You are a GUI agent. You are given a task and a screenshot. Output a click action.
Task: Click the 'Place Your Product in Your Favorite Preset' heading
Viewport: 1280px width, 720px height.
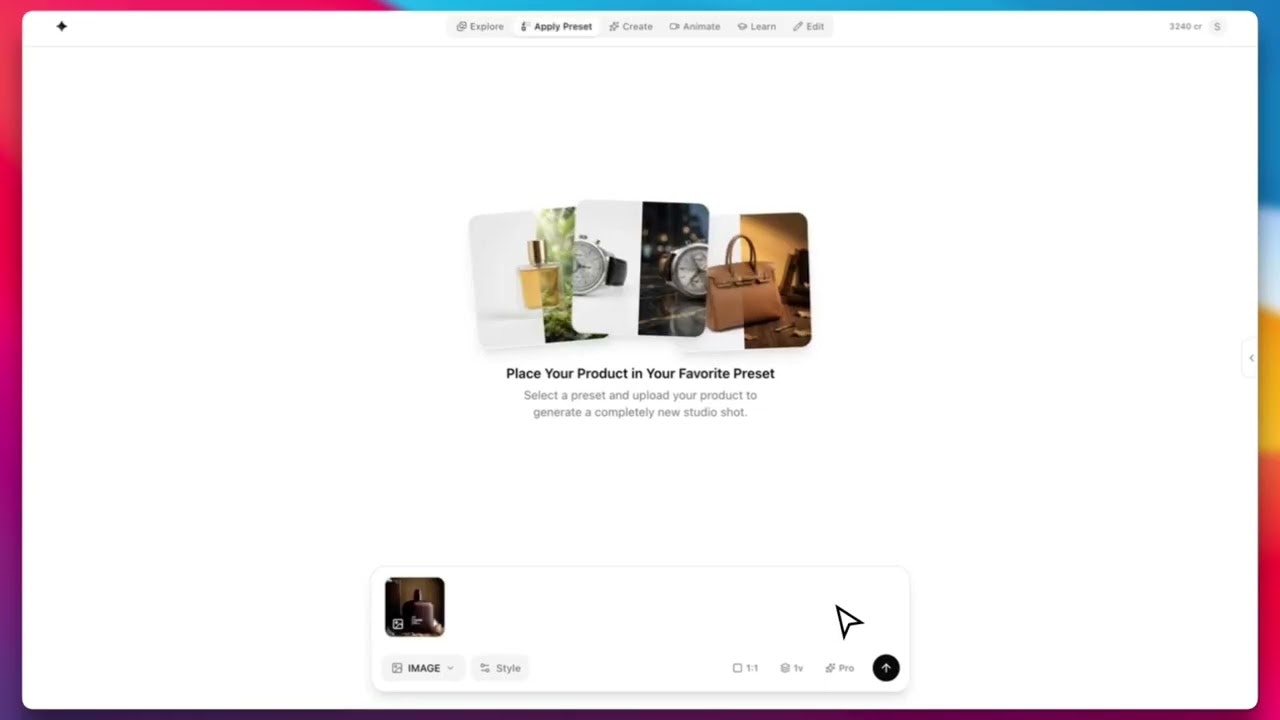click(x=640, y=373)
